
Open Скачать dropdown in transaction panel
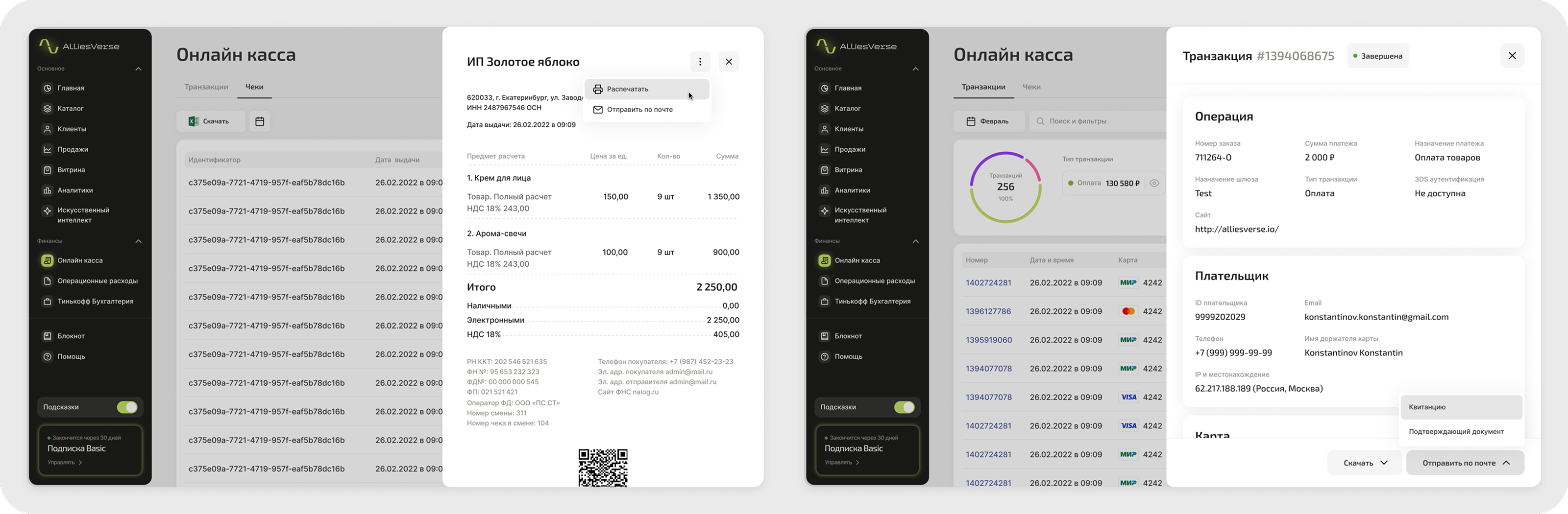[x=1365, y=463]
